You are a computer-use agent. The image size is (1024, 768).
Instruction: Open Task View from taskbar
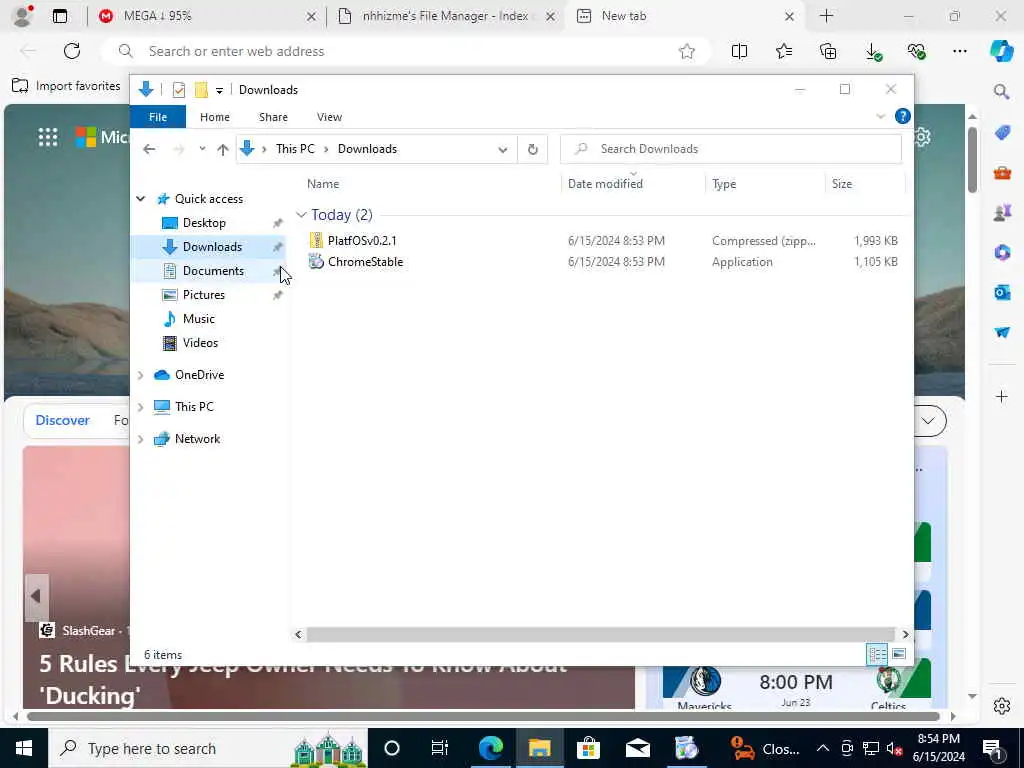click(x=440, y=748)
